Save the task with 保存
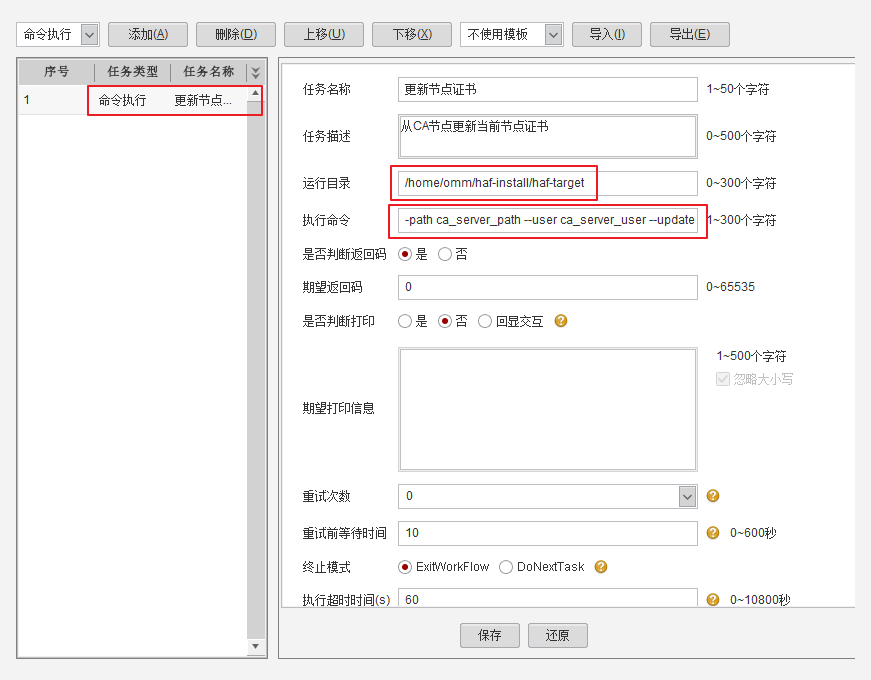Image resolution: width=871 pixels, height=680 pixels. pyautogui.click(x=489, y=635)
